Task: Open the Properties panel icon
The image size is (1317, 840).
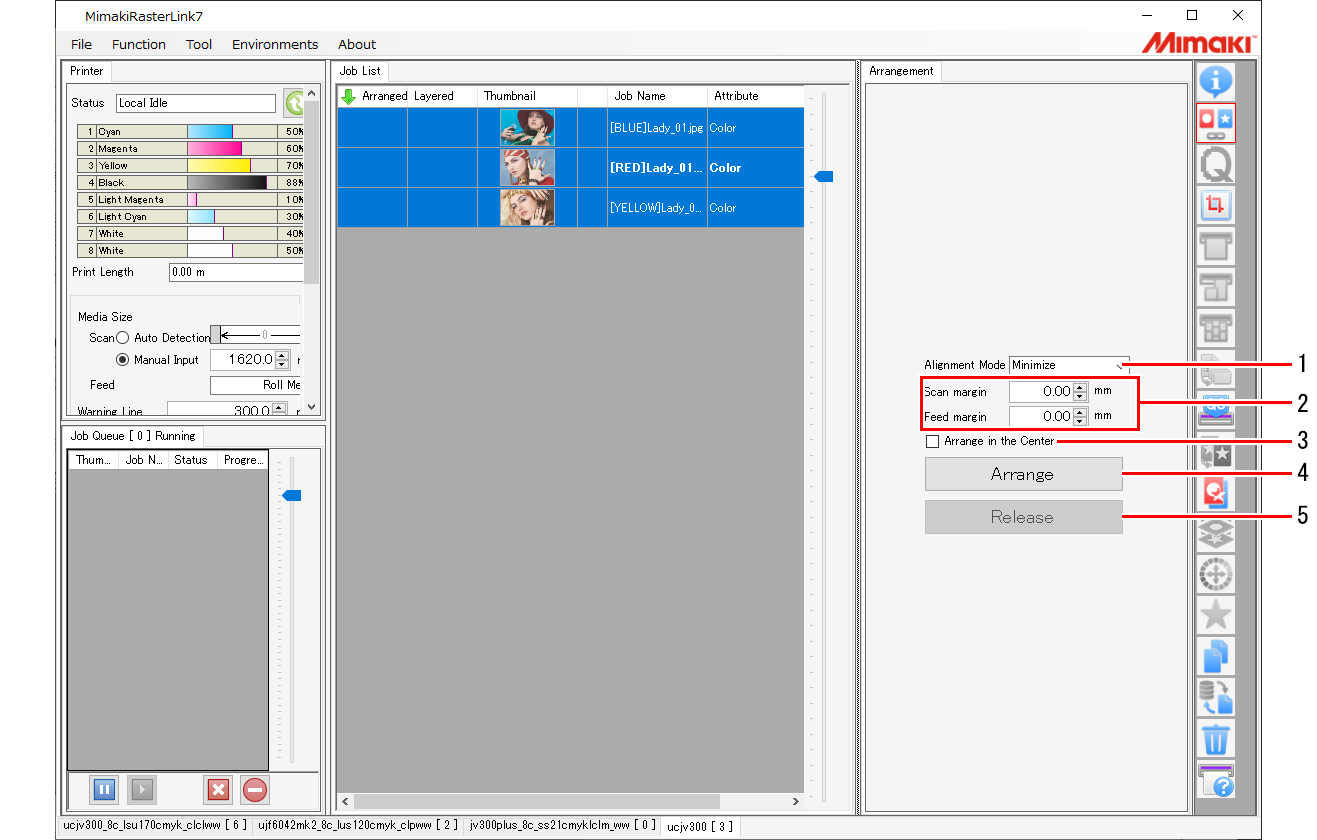Action: 1216,81
